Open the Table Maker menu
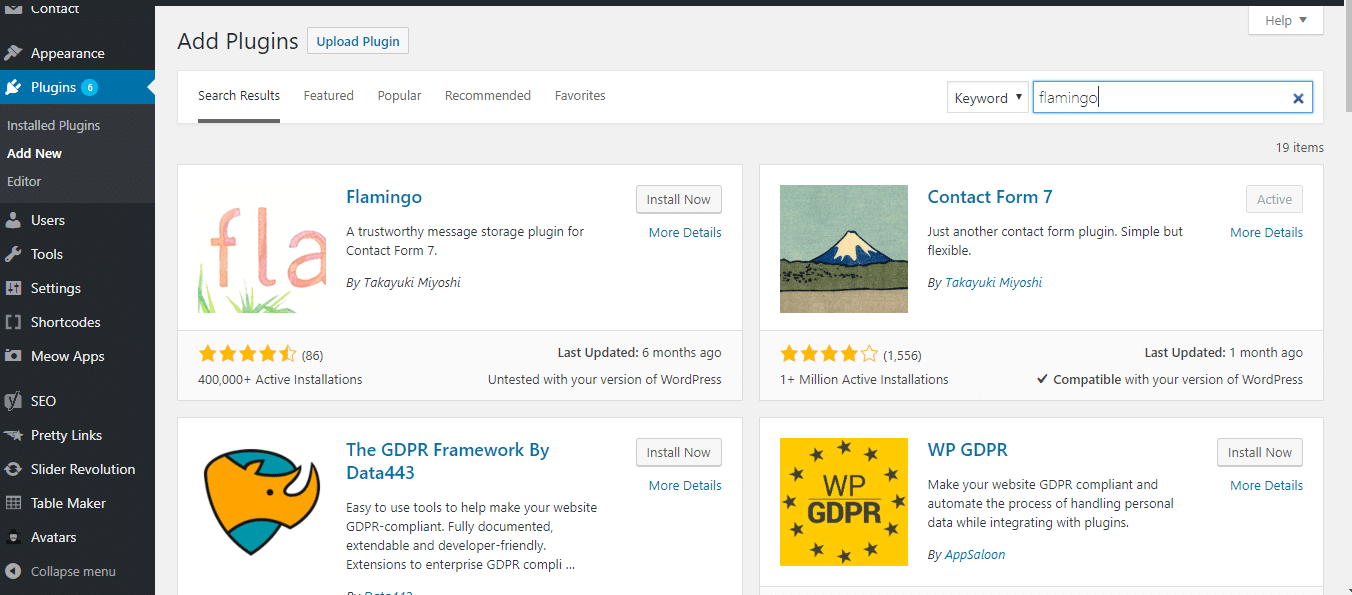1352x595 pixels. pos(77,503)
